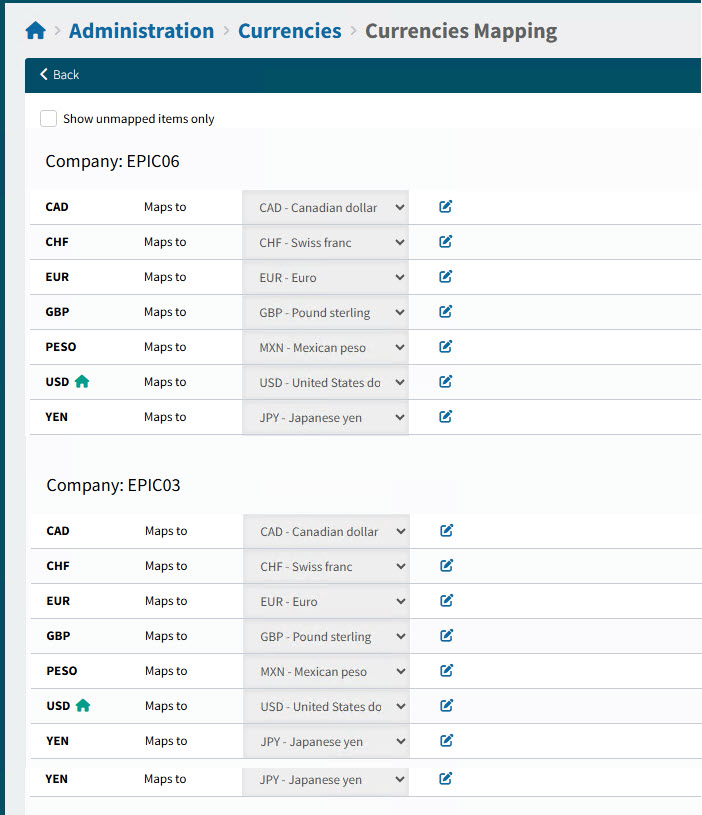Open JPY - Japanese yen dropdown in EPIC06
The width and height of the screenshot is (702, 815).
pos(325,418)
